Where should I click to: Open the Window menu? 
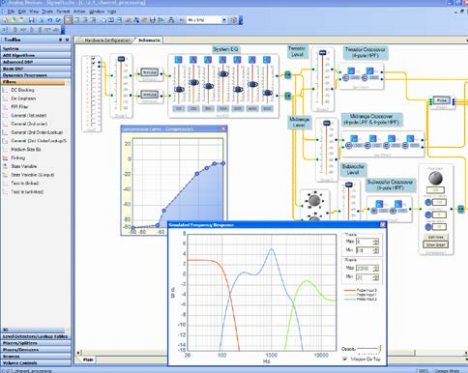point(97,11)
